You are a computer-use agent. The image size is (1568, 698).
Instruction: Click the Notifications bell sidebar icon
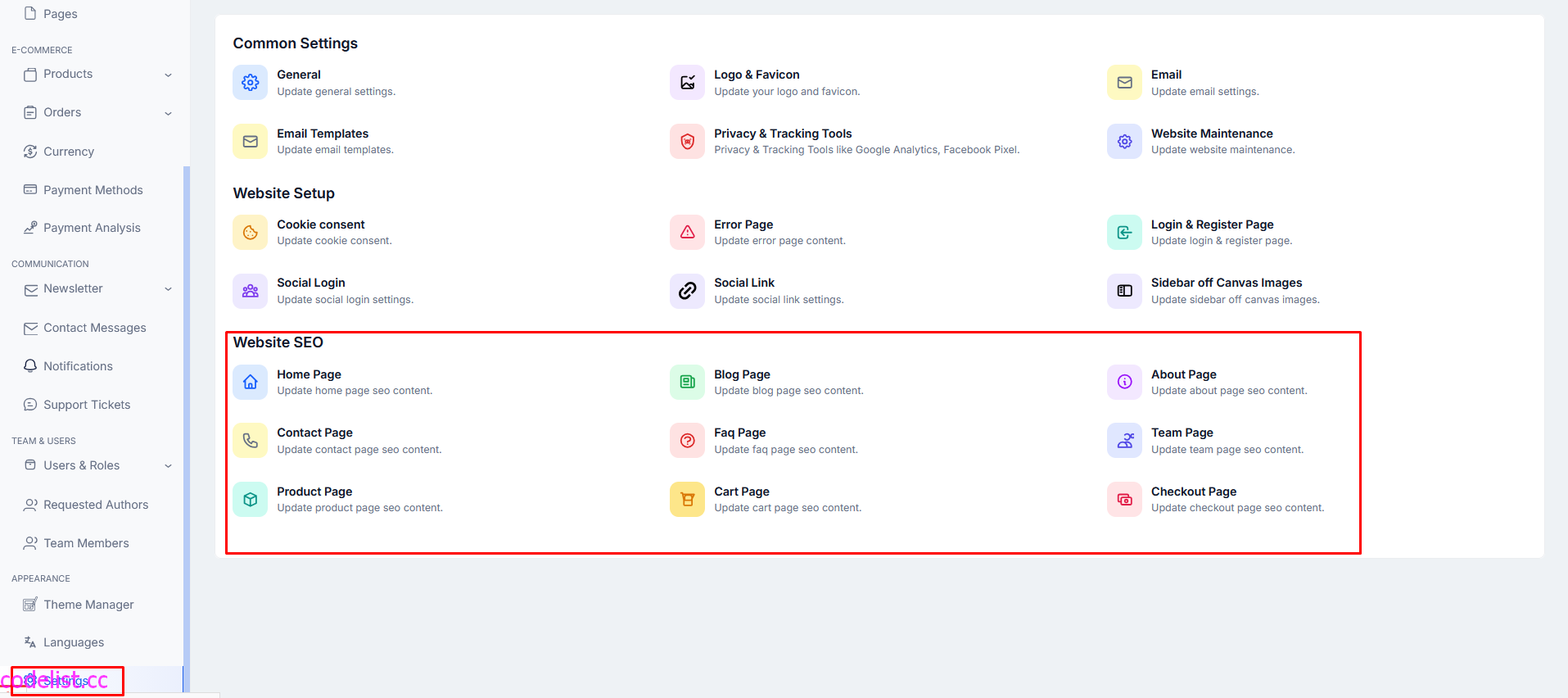click(30, 366)
